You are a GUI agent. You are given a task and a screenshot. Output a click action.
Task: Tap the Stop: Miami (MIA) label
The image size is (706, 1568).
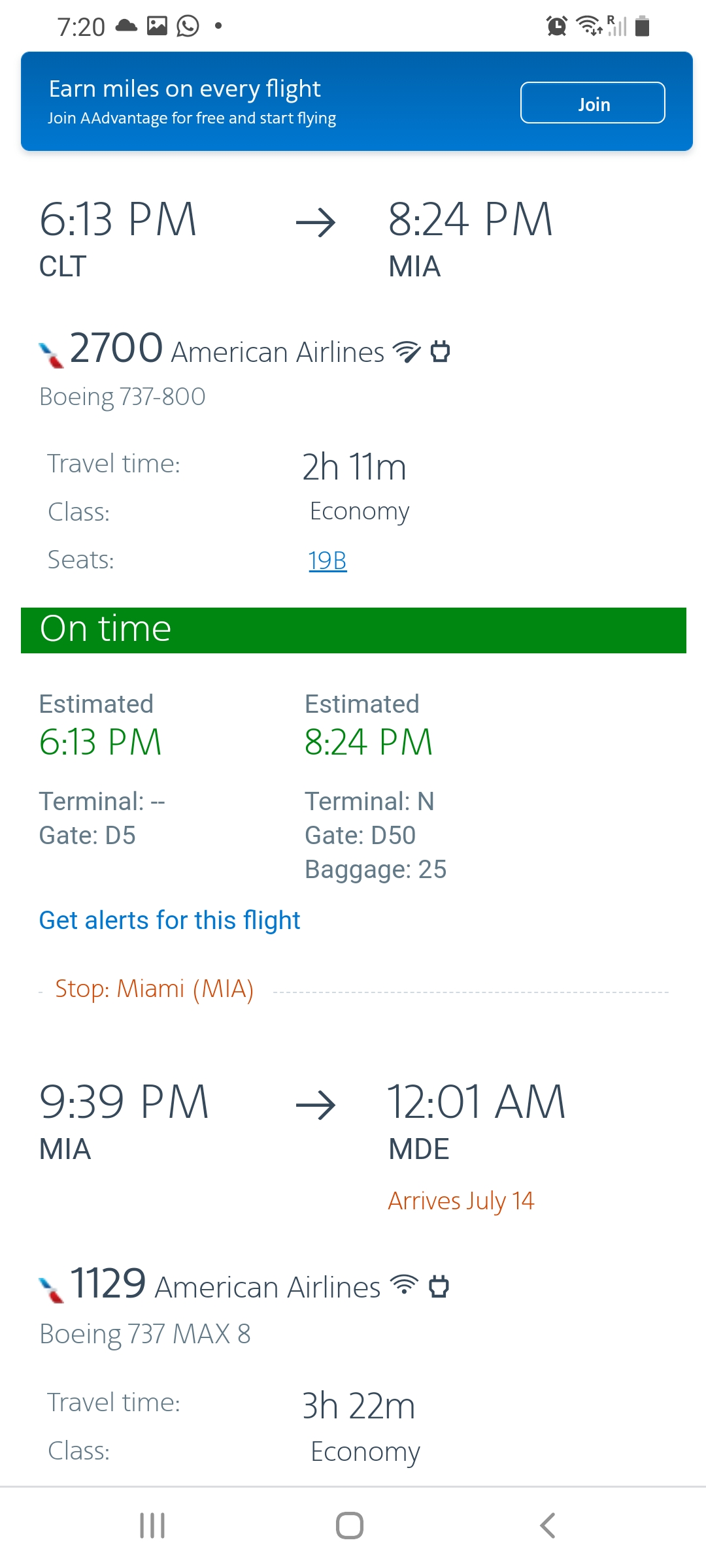coord(154,989)
